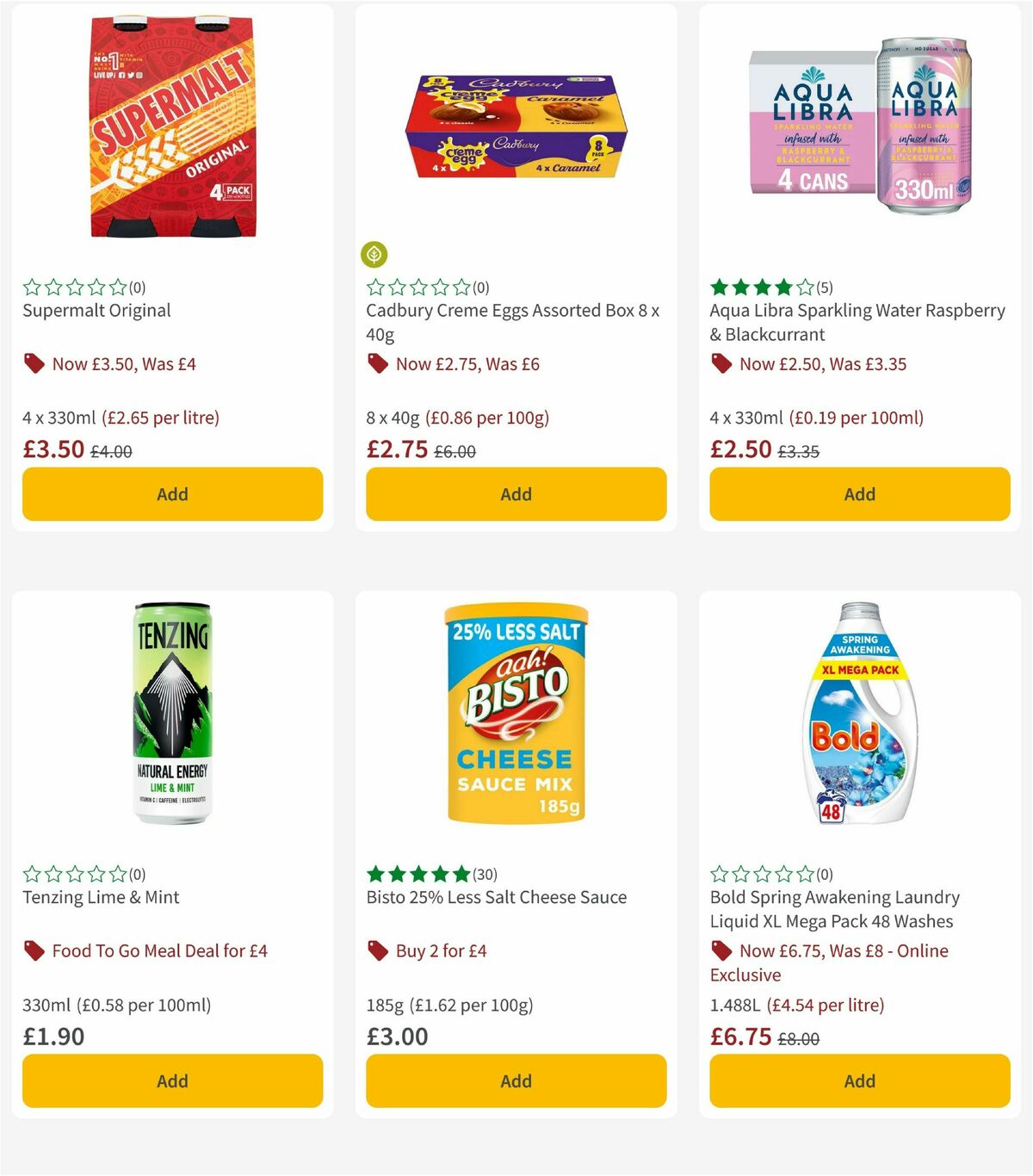Add the Cadbury Creme Eggs box to the basket
This screenshot has width=1033, height=1176.
pos(515,494)
